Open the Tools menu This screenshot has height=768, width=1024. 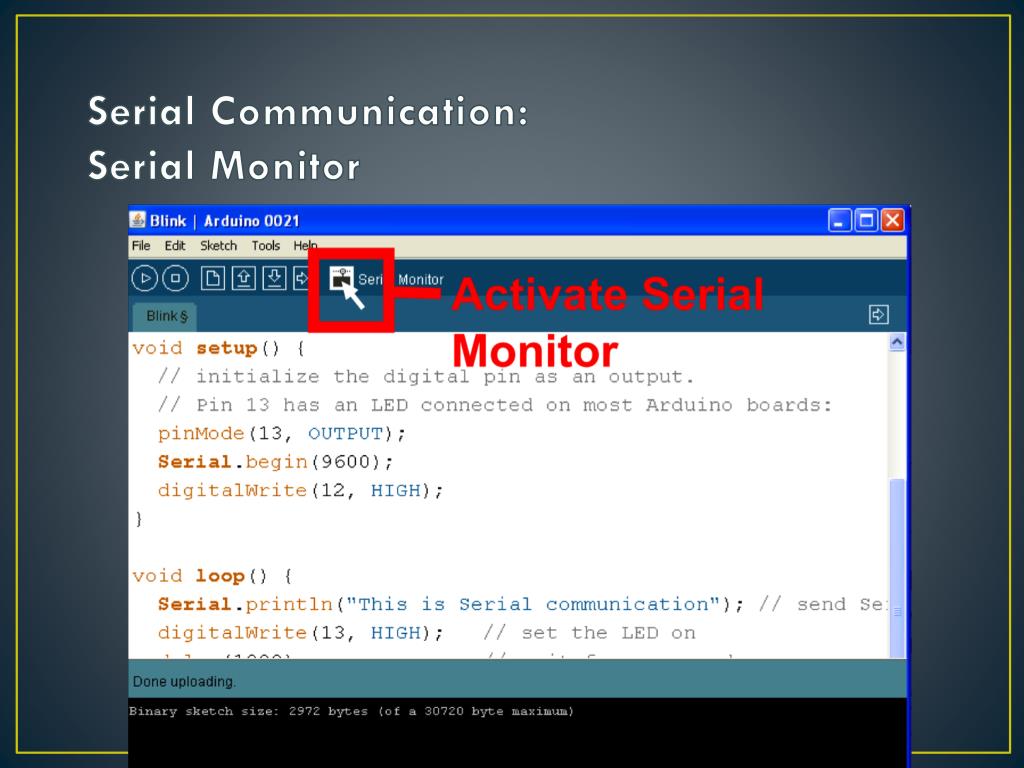(266, 246)
